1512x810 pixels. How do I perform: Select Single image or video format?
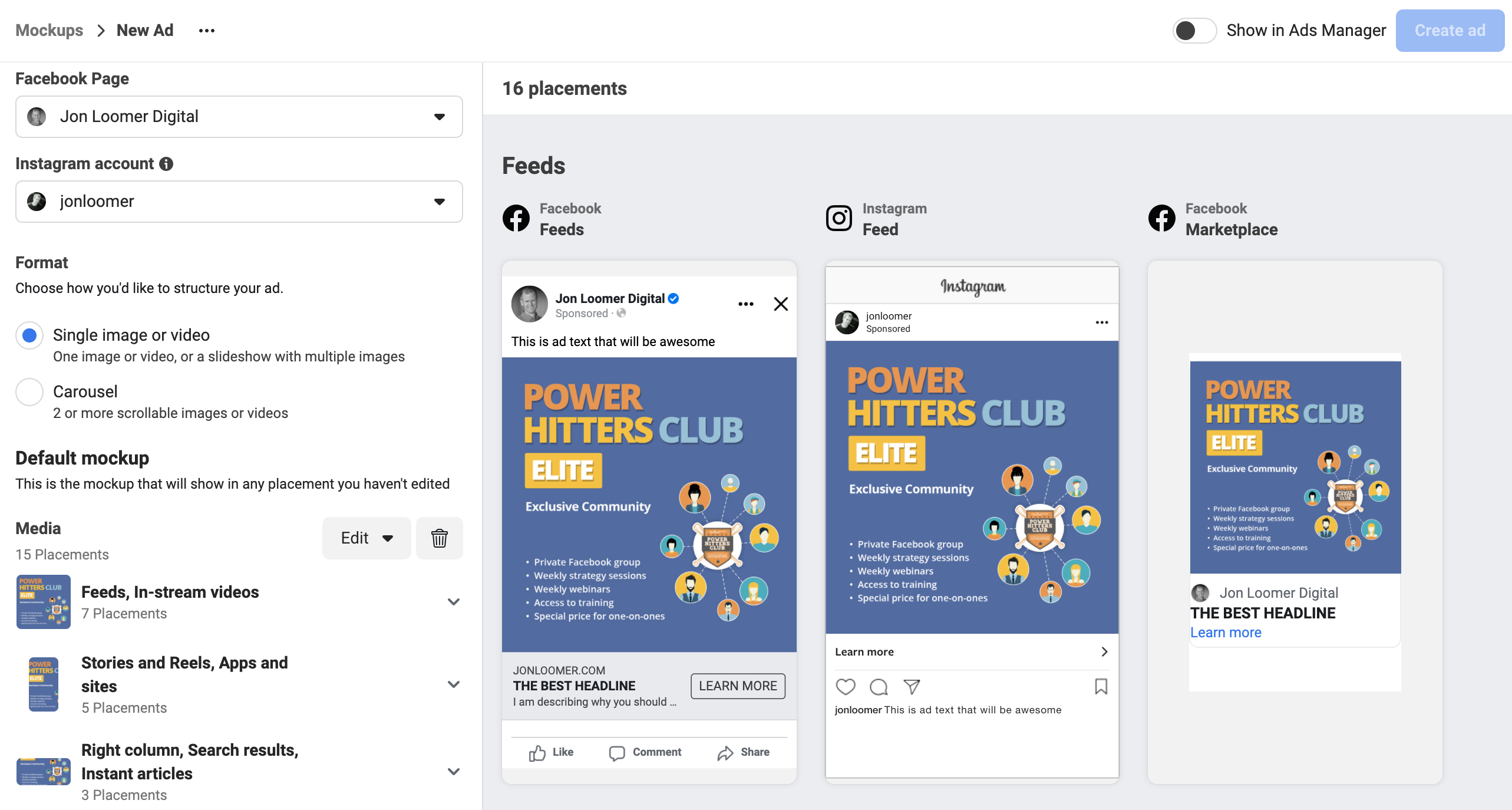(x=29, y=335)
